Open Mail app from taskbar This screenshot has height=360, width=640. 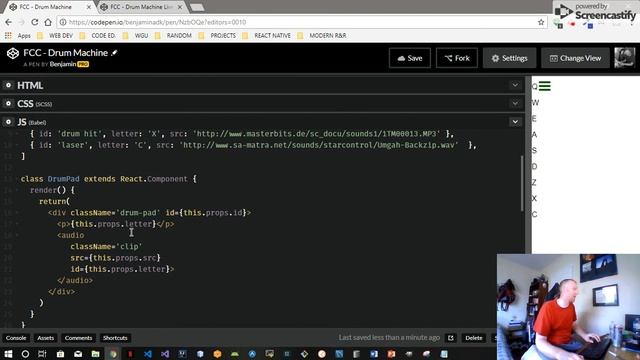pyautogui.click(x=78, y=354)
